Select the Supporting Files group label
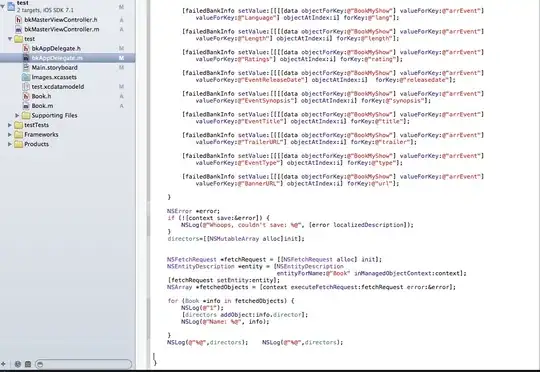The image size is (540, 372). pos(54,115)
